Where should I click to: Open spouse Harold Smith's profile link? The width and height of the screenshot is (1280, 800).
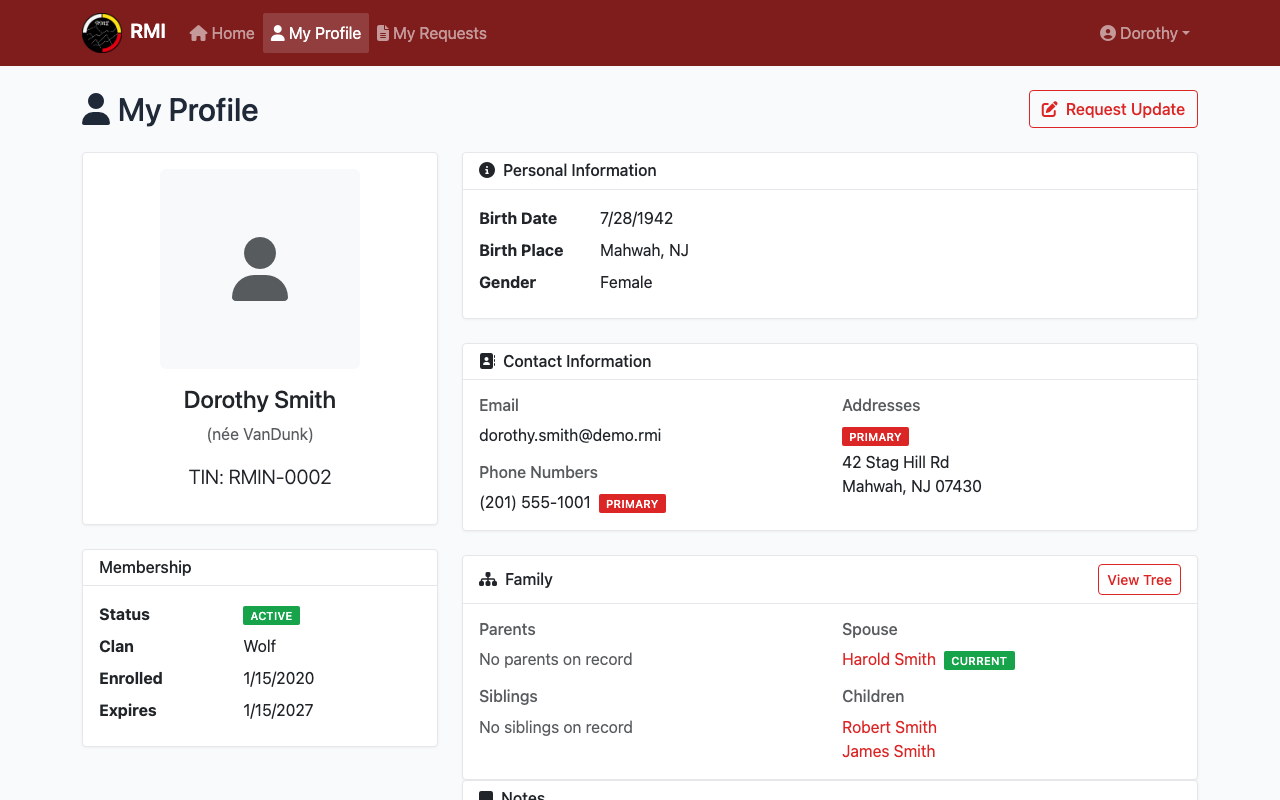click(x=888, y=659)
